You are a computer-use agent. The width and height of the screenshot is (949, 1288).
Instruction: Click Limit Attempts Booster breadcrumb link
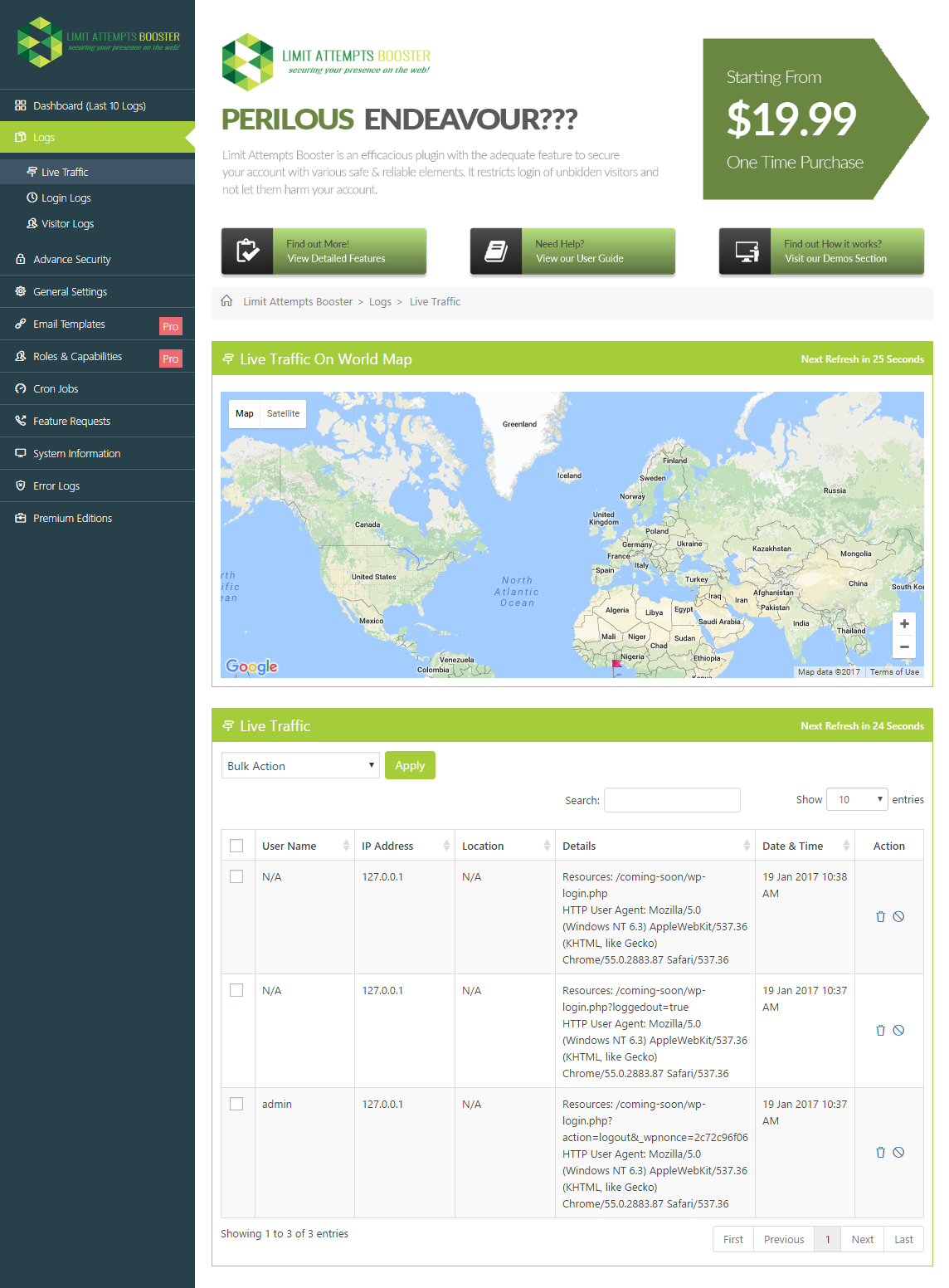298,301
